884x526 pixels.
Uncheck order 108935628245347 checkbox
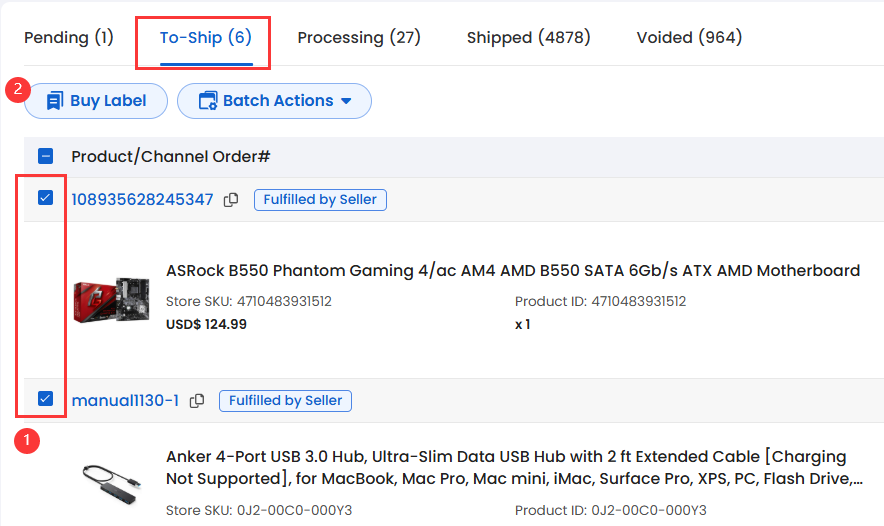[45, 198]
